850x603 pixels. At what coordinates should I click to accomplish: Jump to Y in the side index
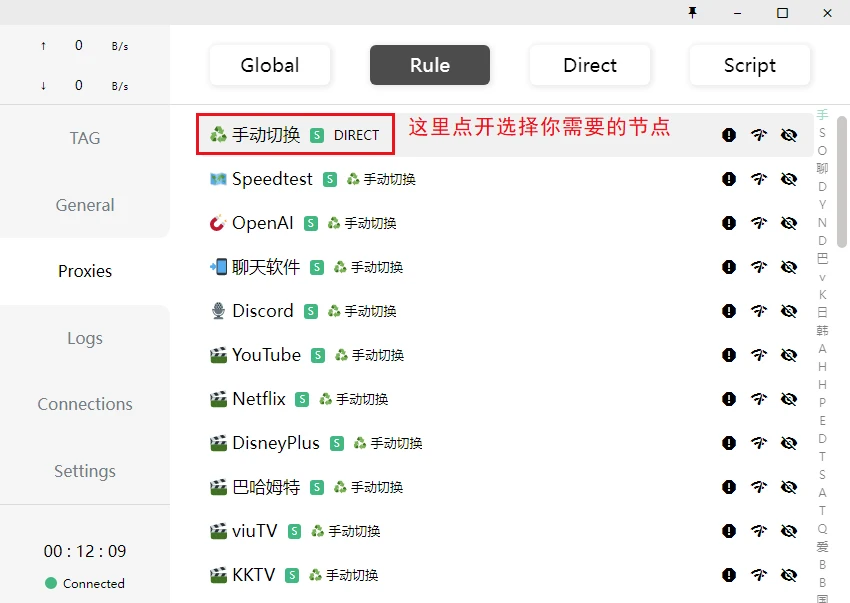point(822,204)
